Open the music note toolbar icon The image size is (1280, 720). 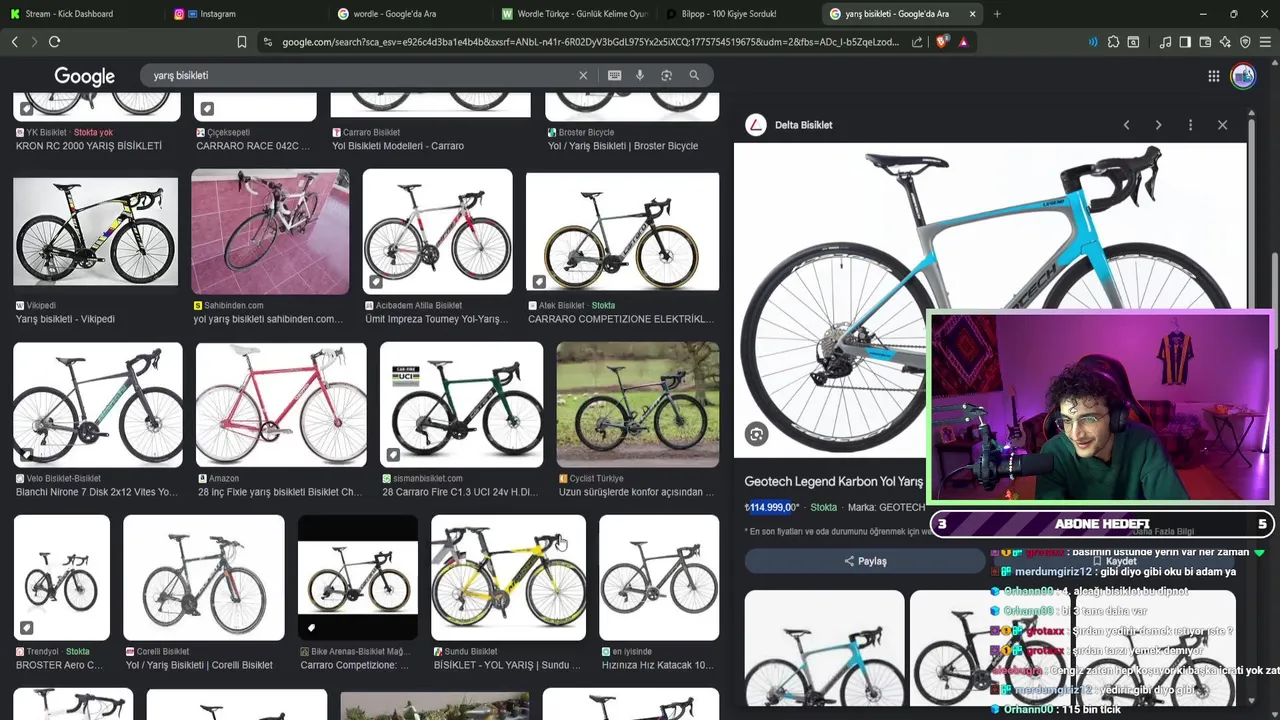point(1165,42)
